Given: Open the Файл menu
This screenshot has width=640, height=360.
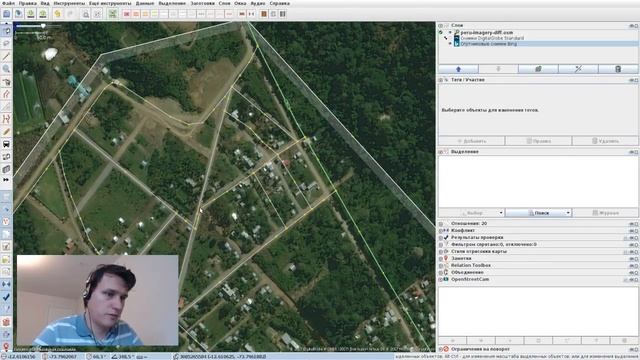Looking at the screenshot, I should pyautogui.click(x=8, y=3).
